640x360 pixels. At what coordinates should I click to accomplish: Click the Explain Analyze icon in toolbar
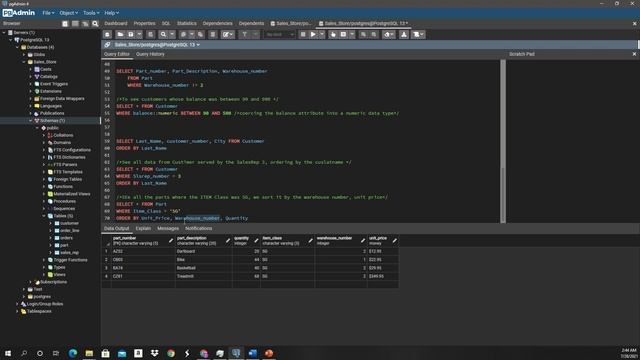tap(343, 35)
